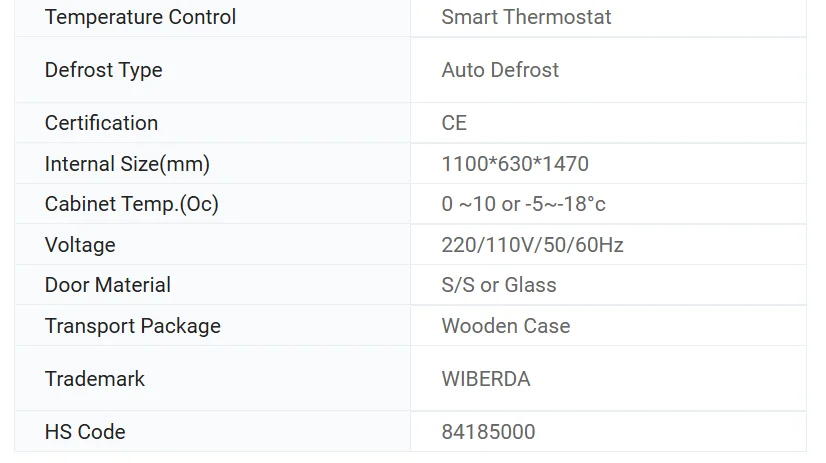Click the Trademark row label
826x463 pixels.
tap(94, 379)
